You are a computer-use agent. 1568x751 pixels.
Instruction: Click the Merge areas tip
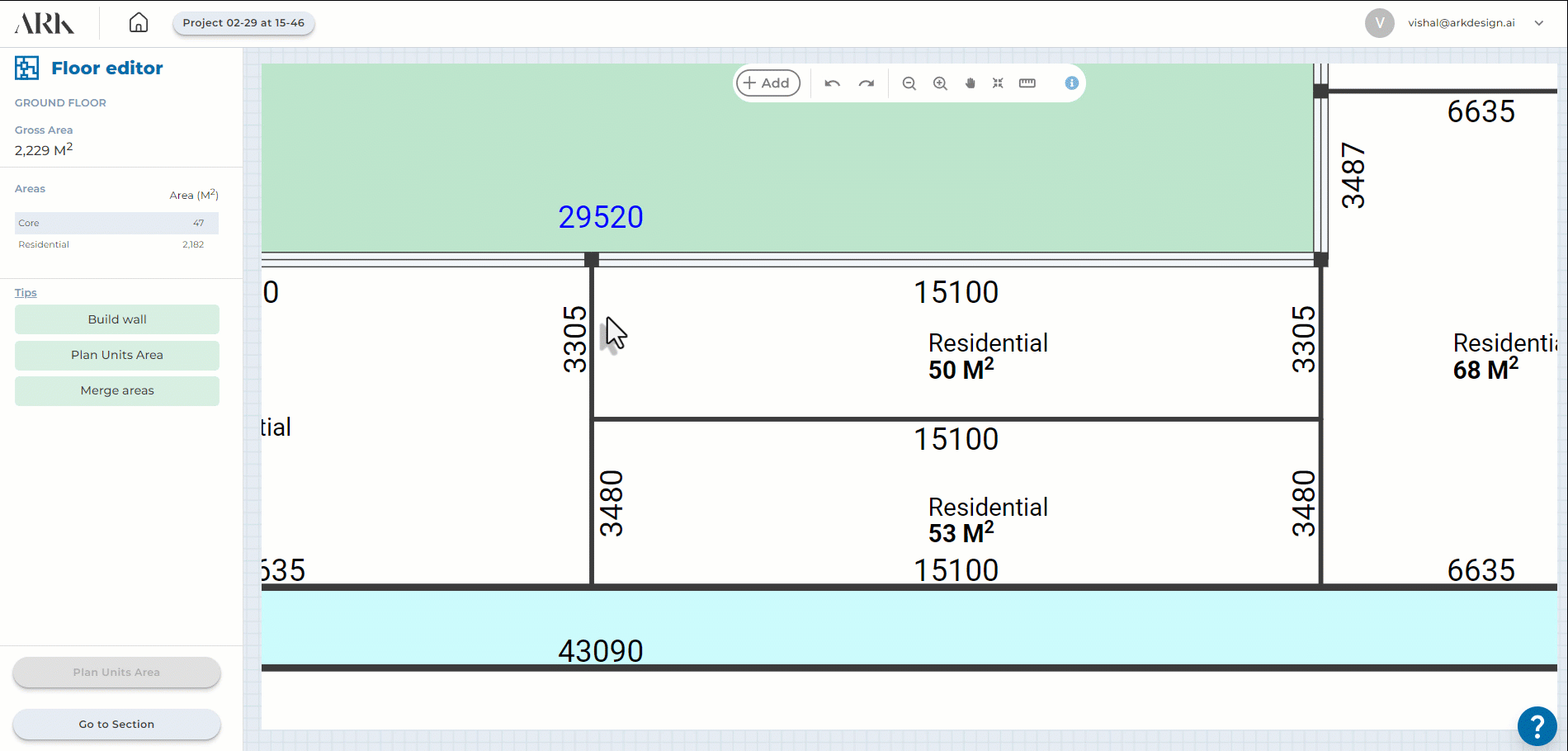click(x=117, y=390)
